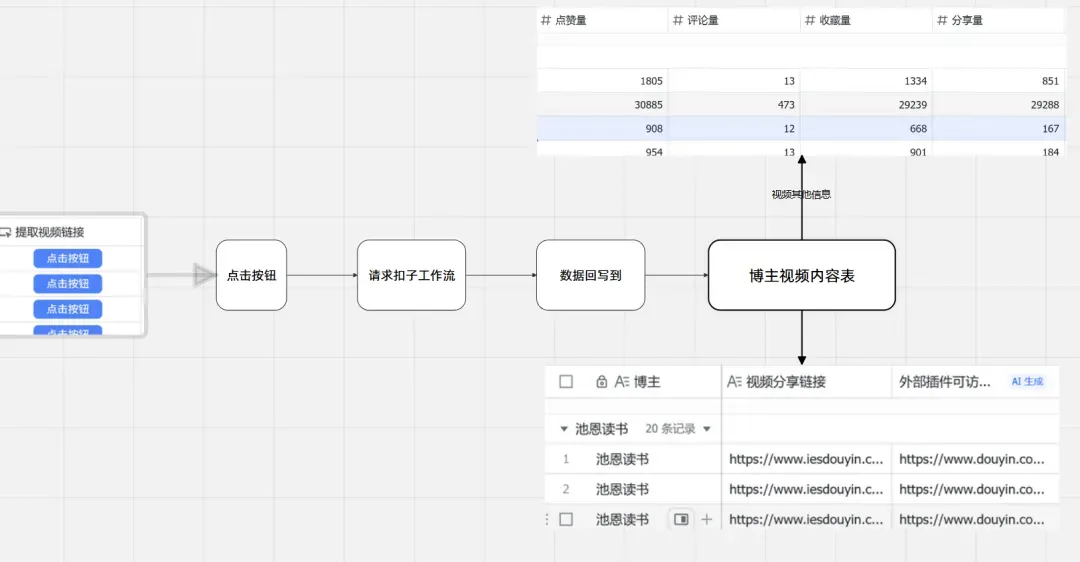The height and width of the screenshot is (562, 1080).
Task: Click the plus icon in the last 池恩读书 row
Action: (x=707, y=519)
